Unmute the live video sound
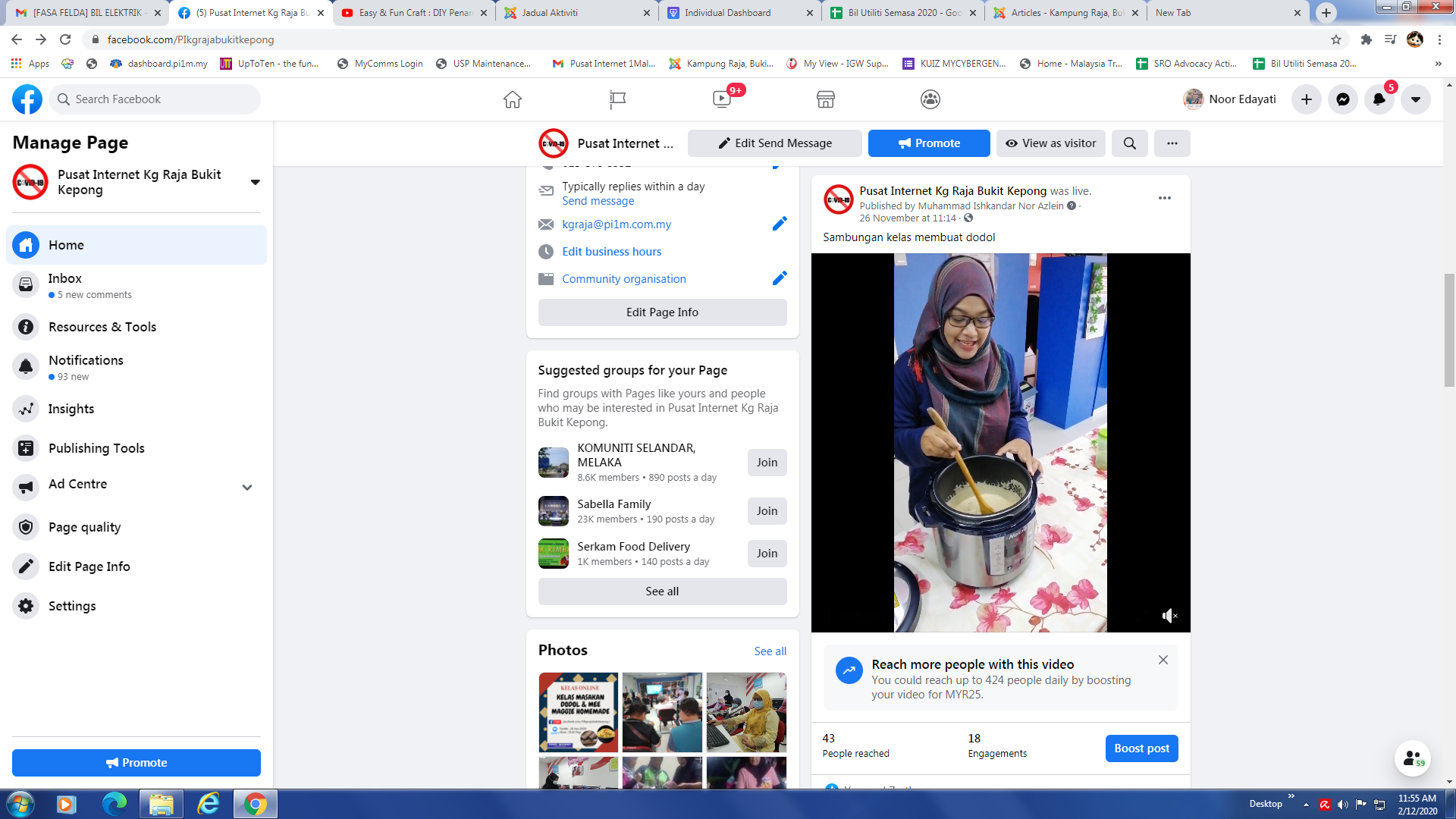Screen dimensions: 1456x819 (x=1169, y=616)
